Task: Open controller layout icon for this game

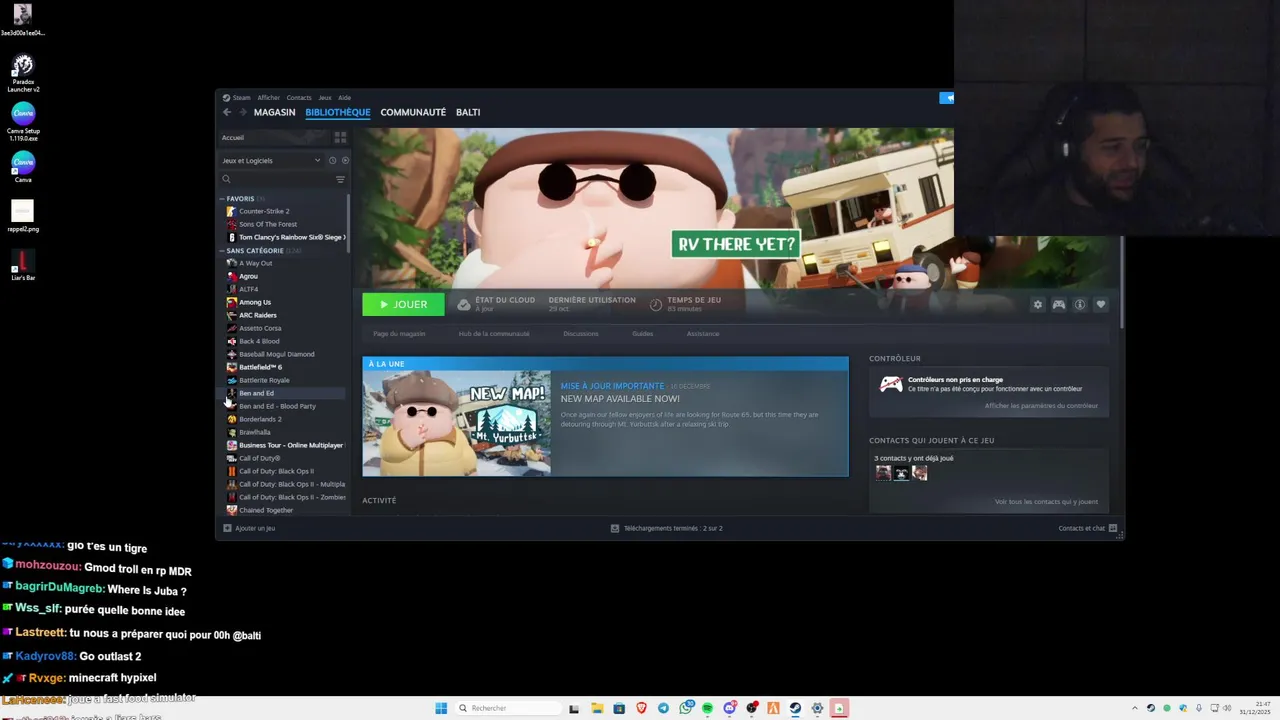Action: pos(1058,305)
